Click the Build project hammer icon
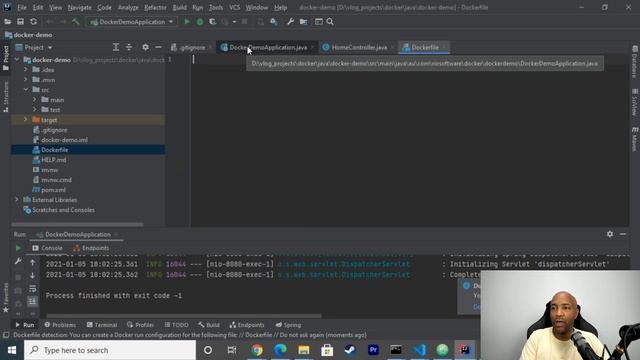 (x=76, y=22)
